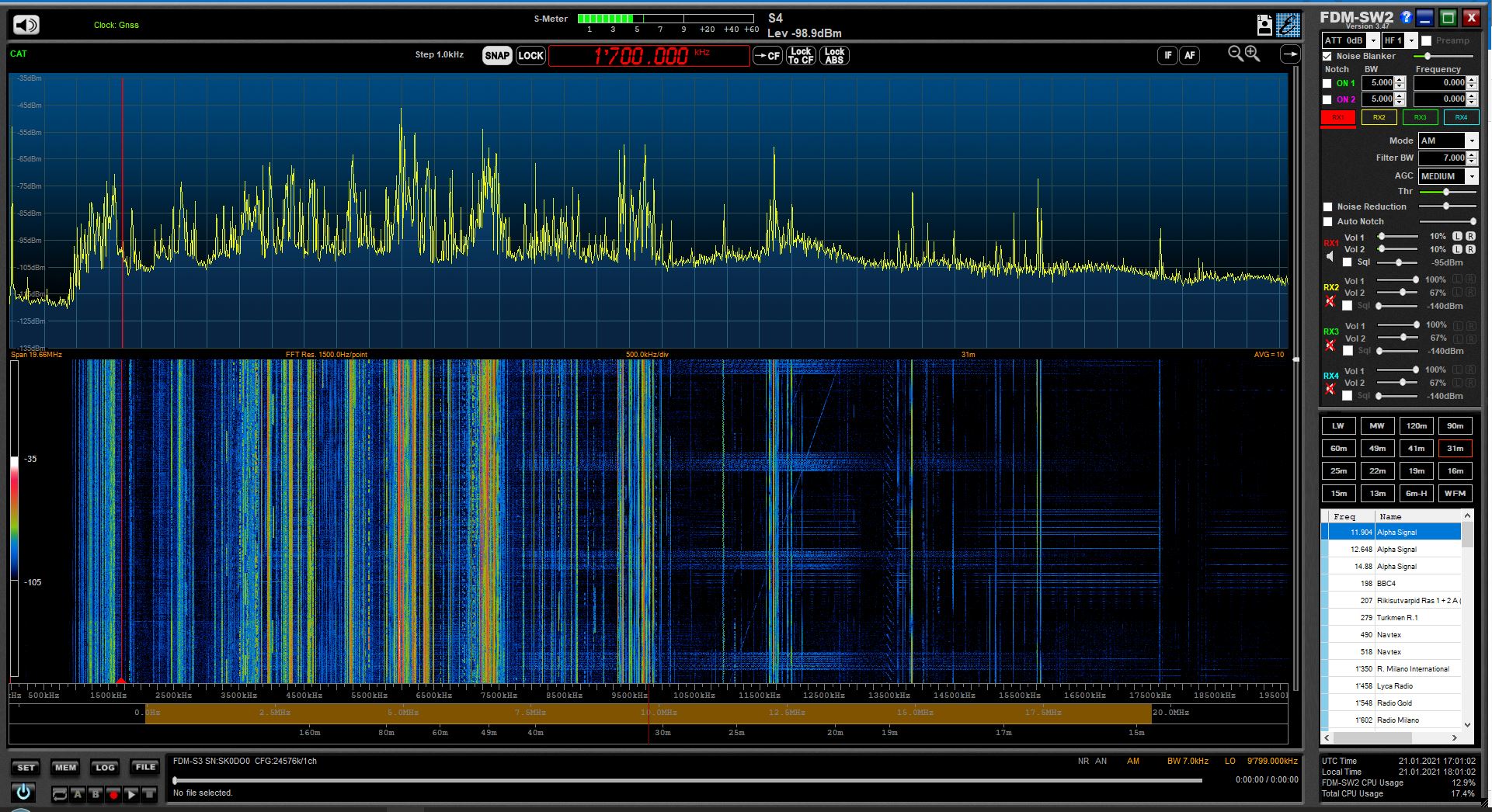Click the right arrow panel toggle button

[x=1290, y=54]
